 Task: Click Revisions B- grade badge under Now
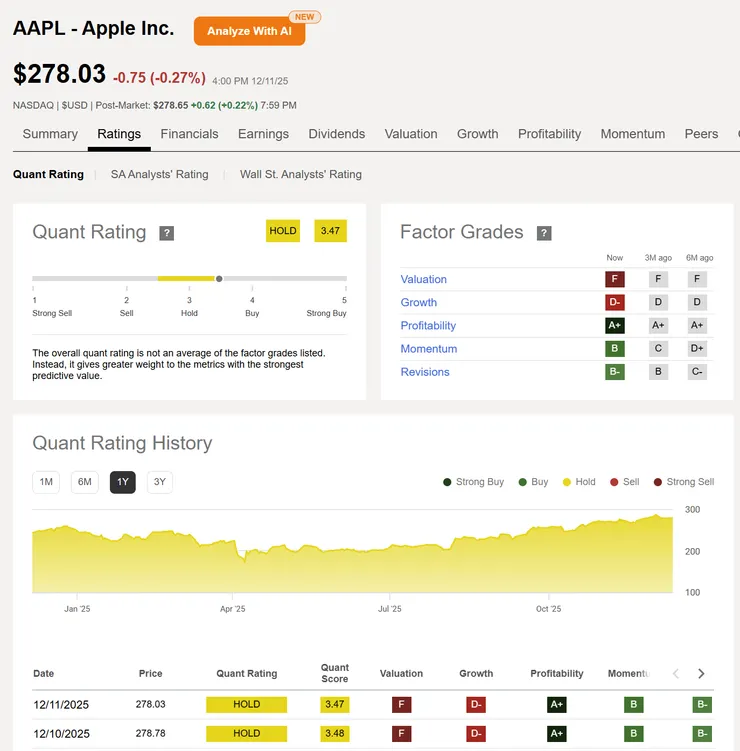[615, 372]
